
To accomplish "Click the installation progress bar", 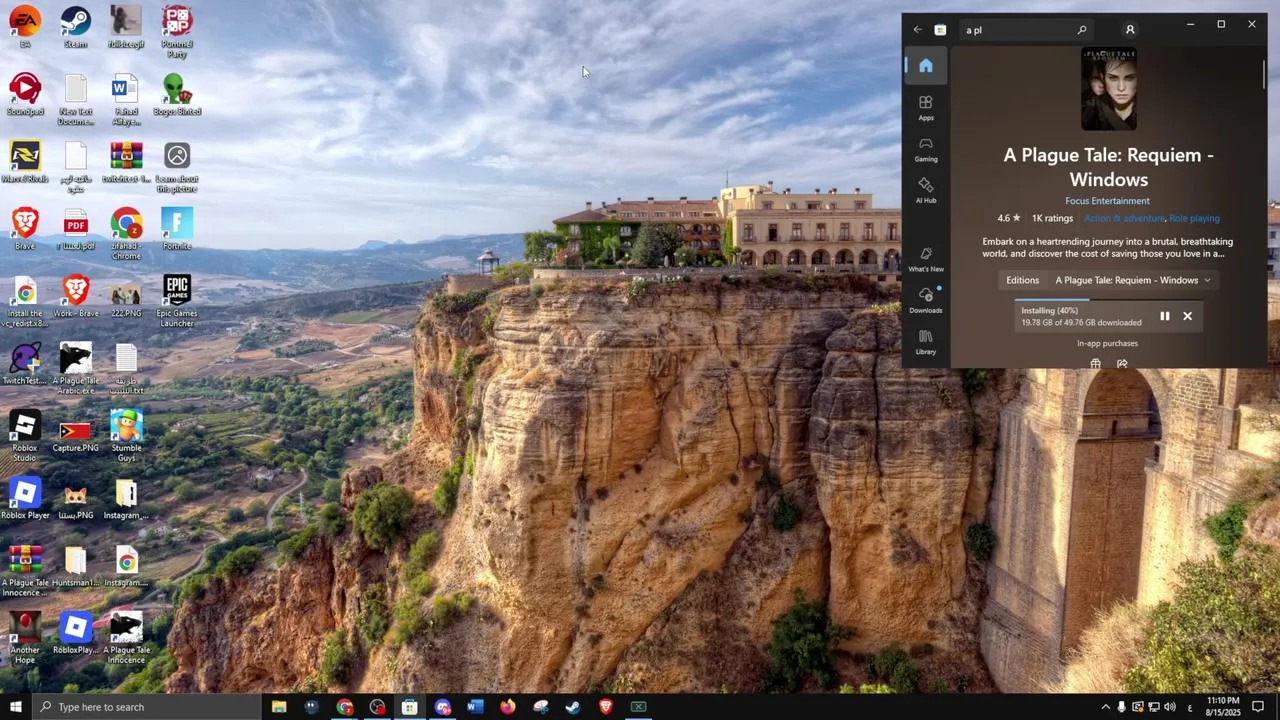I will (x=1108, y=299).
